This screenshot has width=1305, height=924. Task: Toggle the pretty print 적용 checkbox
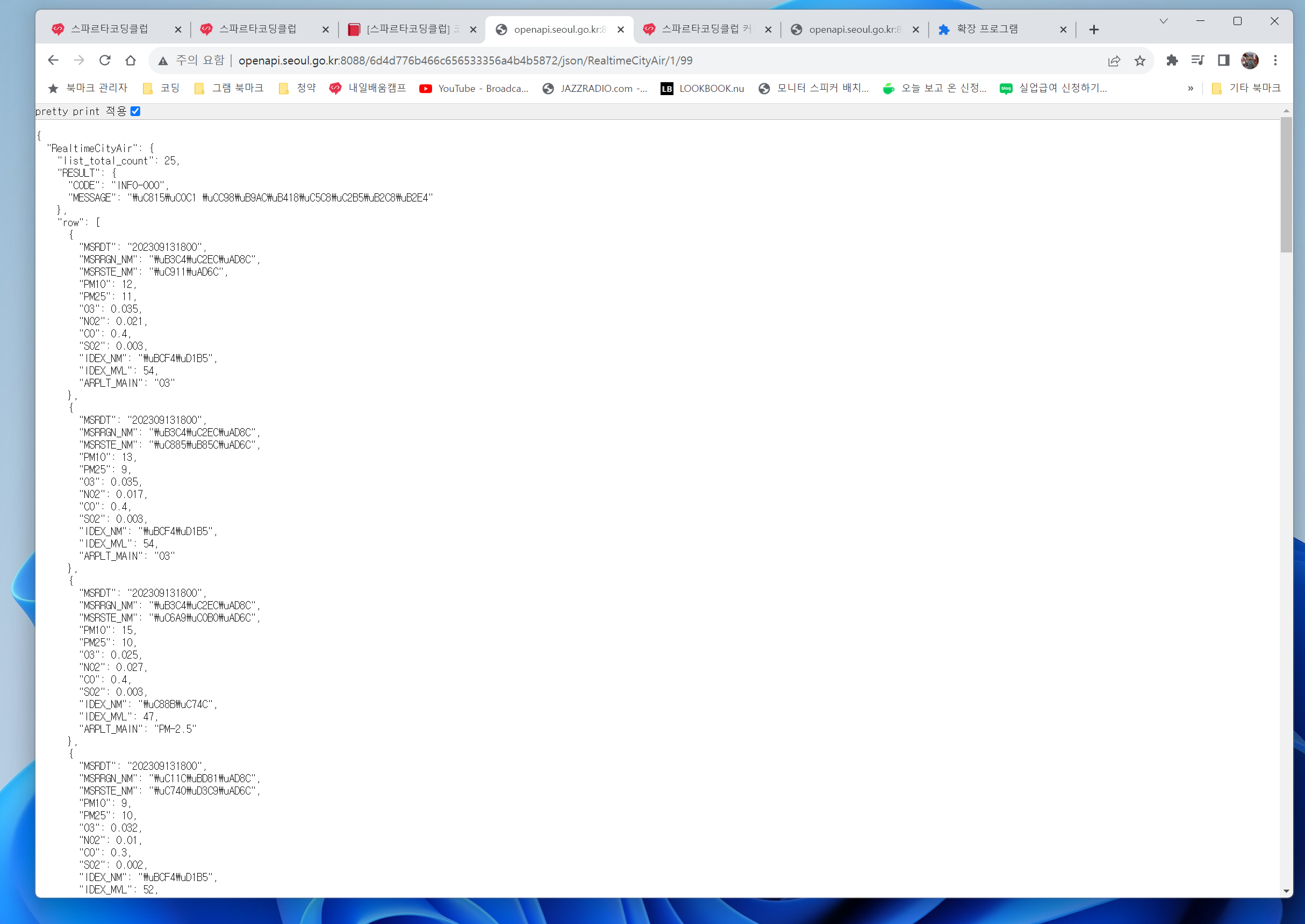click(135, 112)
